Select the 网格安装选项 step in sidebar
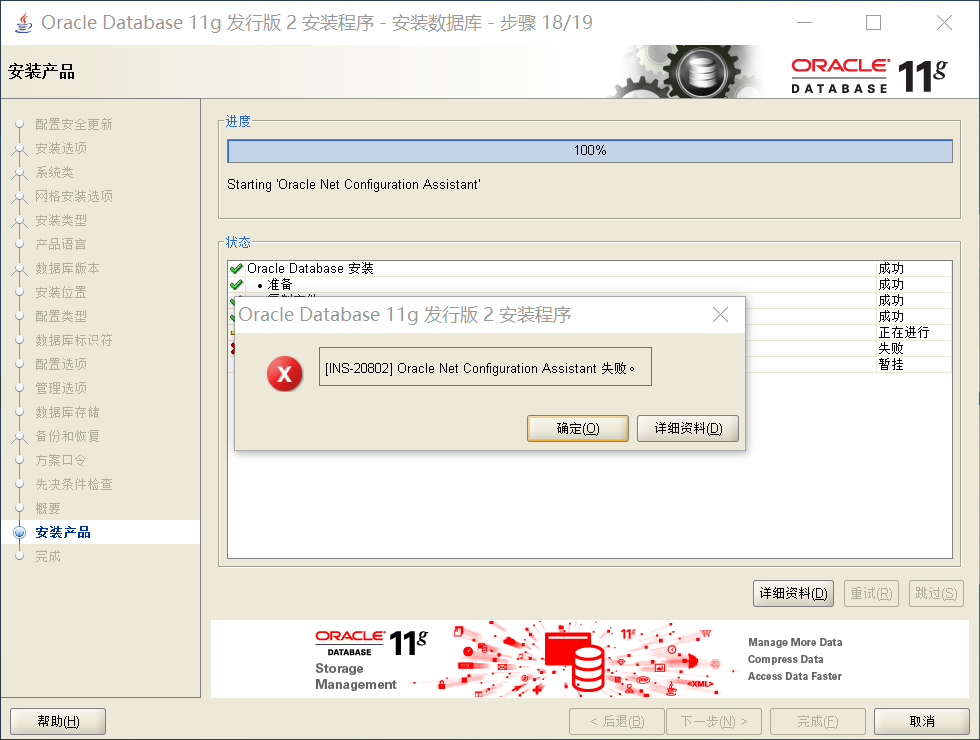 [x=74, y=196]
